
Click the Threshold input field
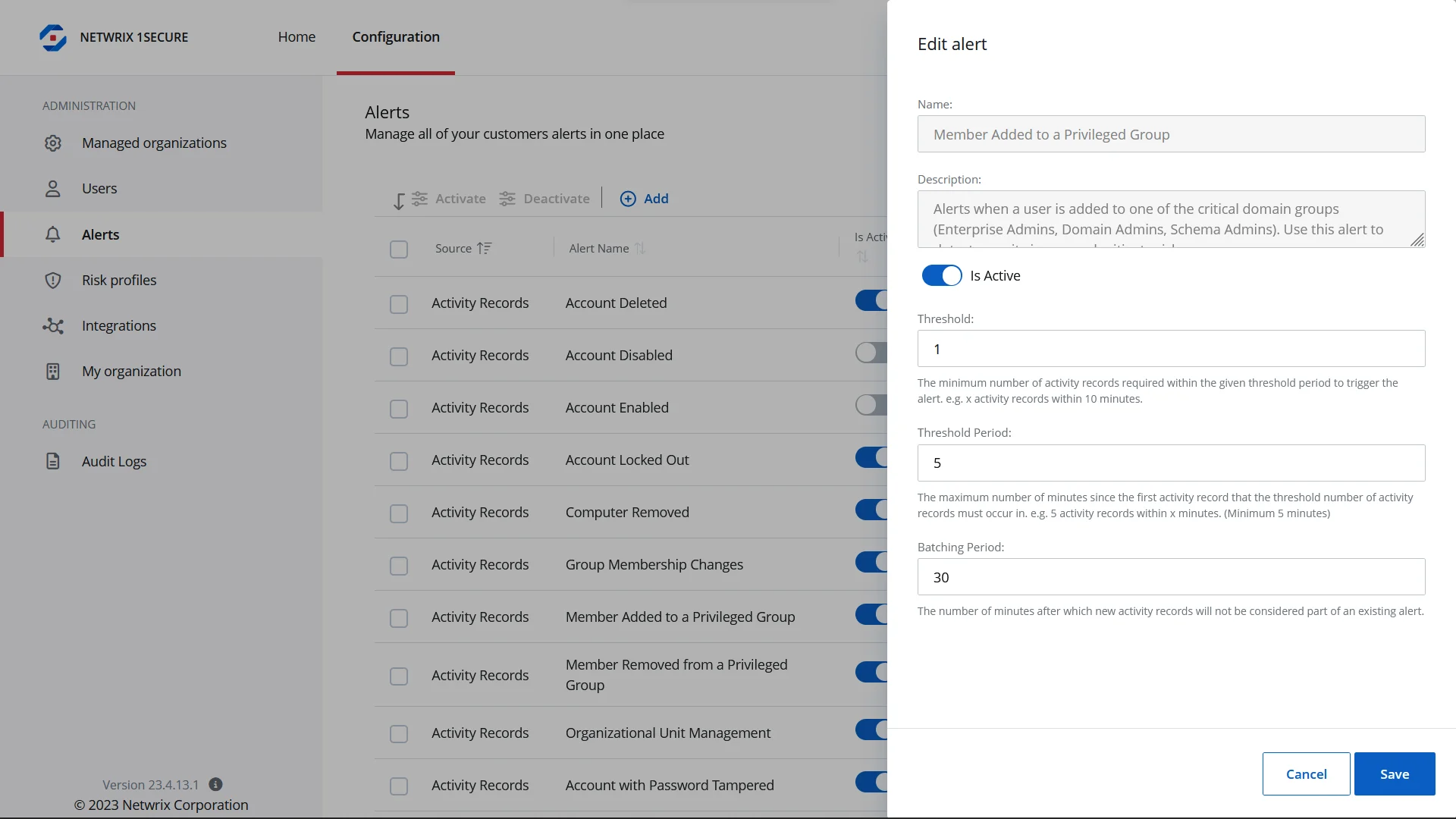pyautogui.click(x=1171, y=349)
